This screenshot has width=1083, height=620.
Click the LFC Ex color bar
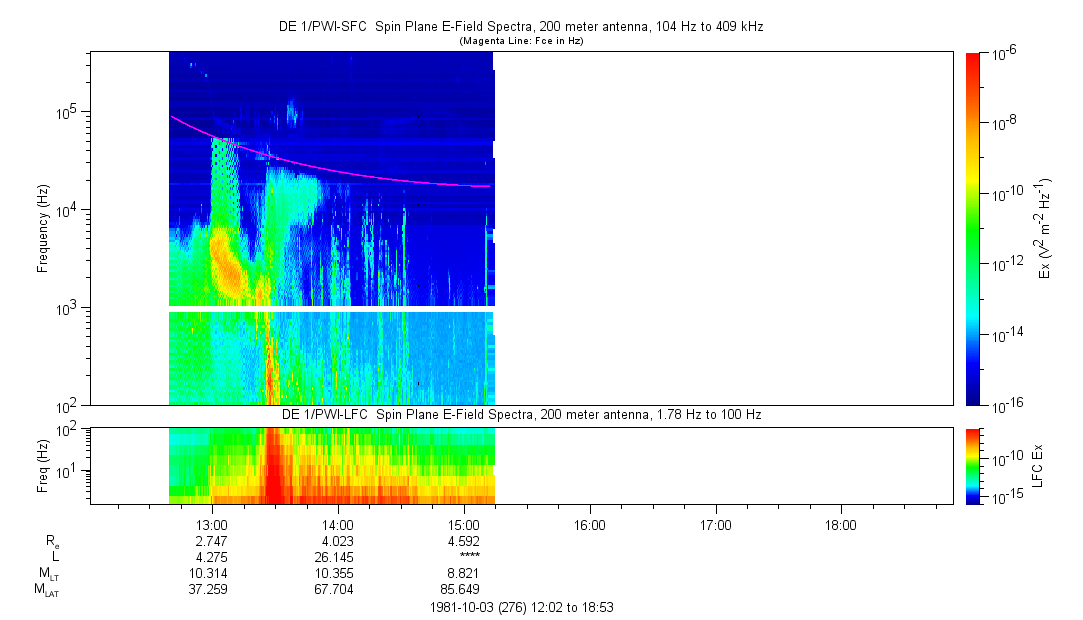coord(974,465)
